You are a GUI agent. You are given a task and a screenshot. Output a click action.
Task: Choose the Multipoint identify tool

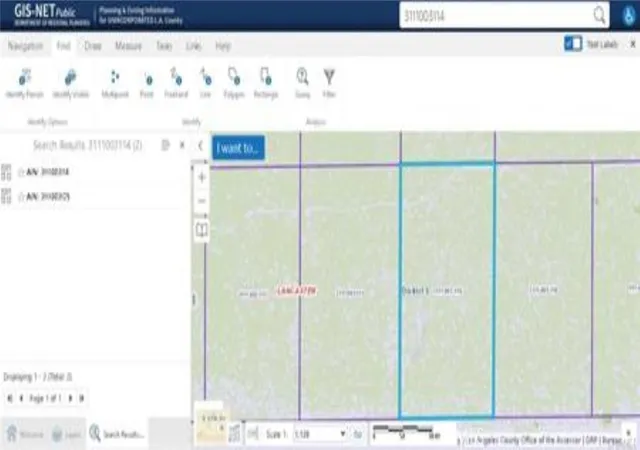[x=115, y=83]
